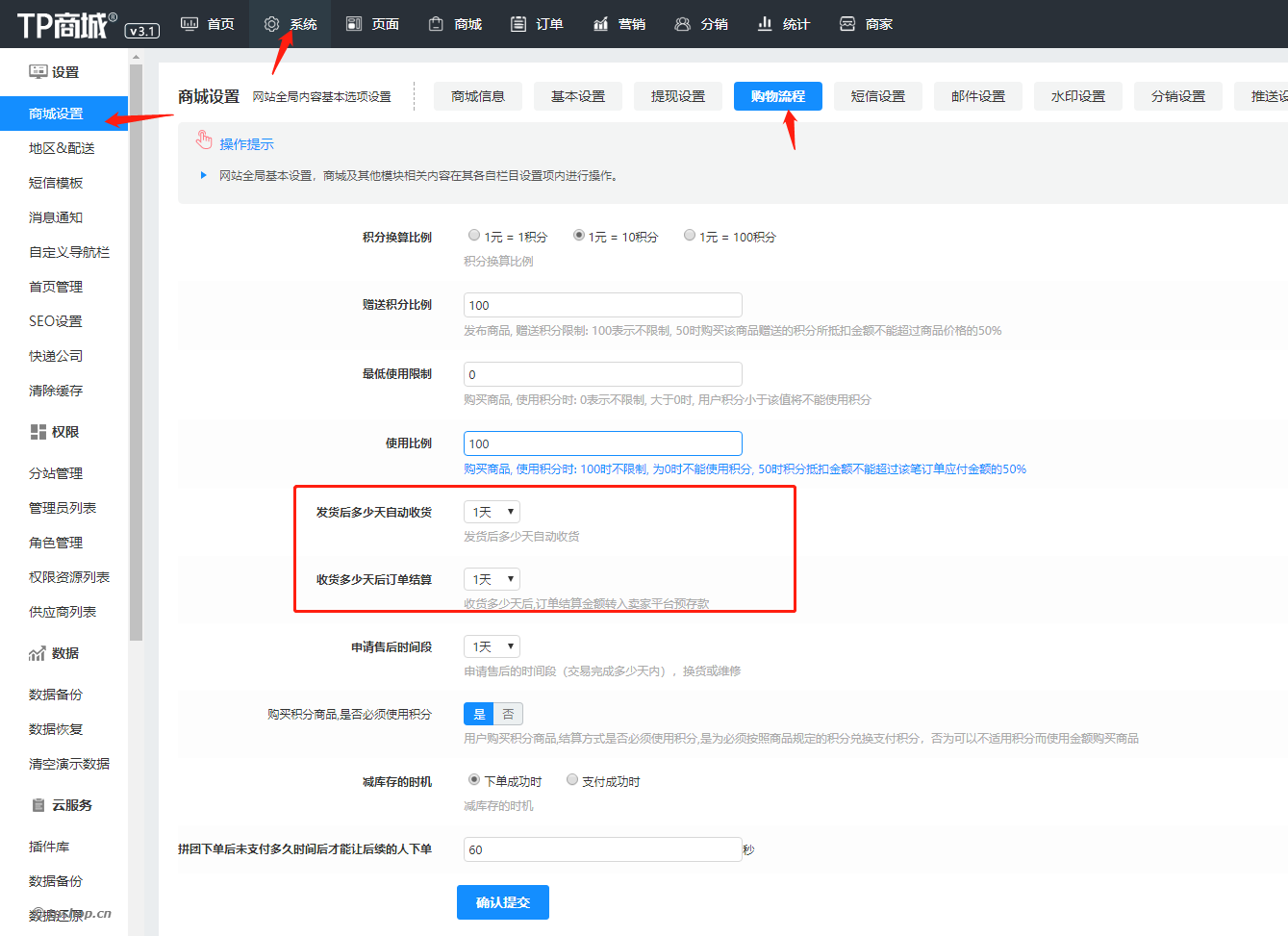
Task: Open the 收货多少天后订单结算 dropdown
Action: point(492,580)
